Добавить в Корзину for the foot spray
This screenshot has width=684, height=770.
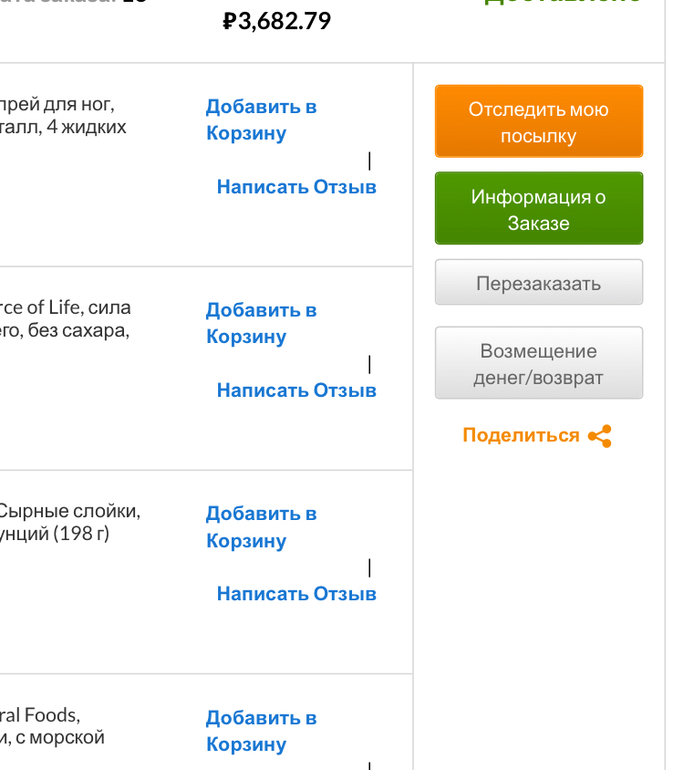[x=261, y=120]
